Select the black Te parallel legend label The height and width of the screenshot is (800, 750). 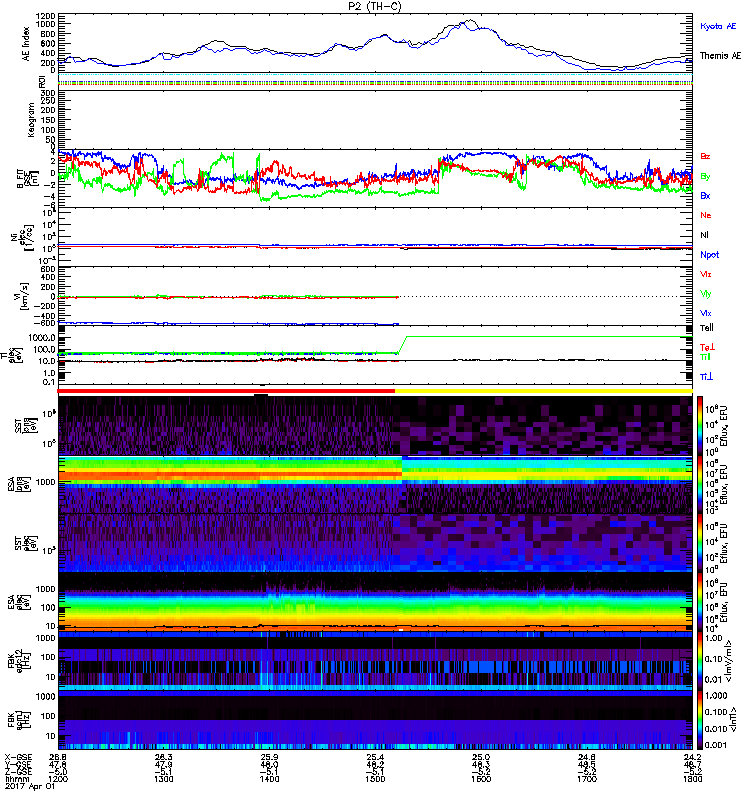coord(707,328)
